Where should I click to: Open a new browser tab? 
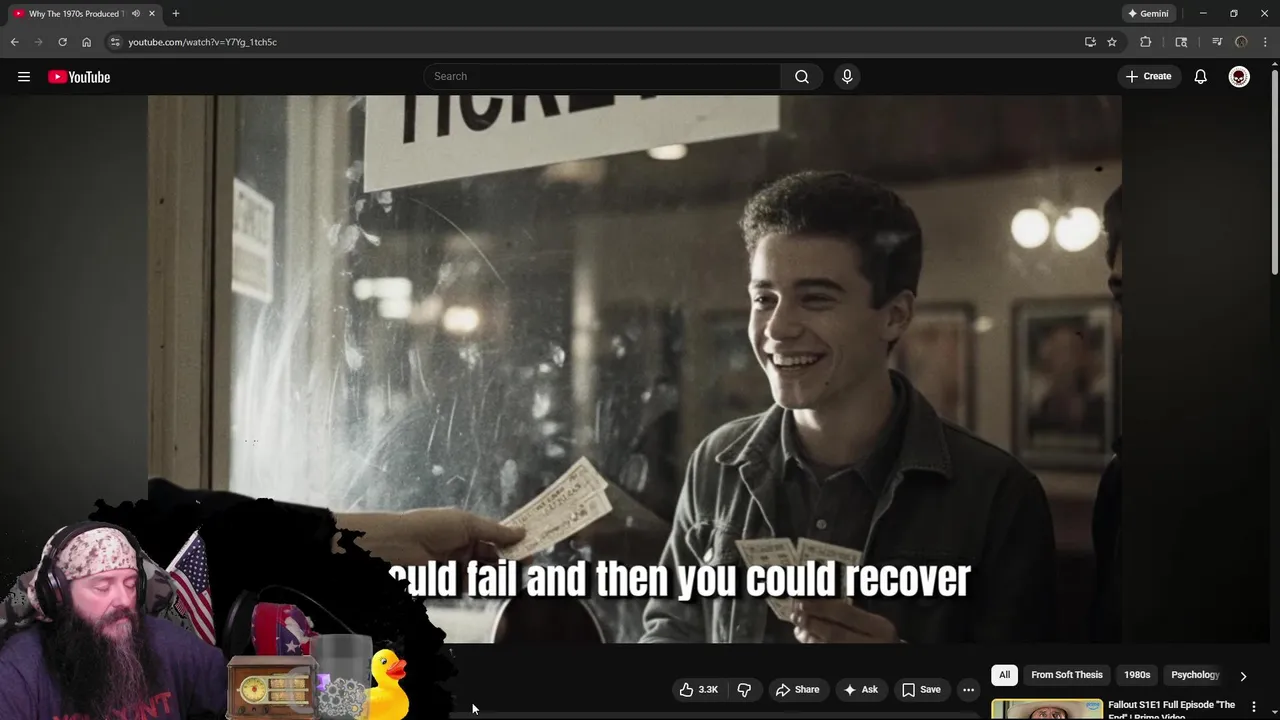tap(176, 14)
